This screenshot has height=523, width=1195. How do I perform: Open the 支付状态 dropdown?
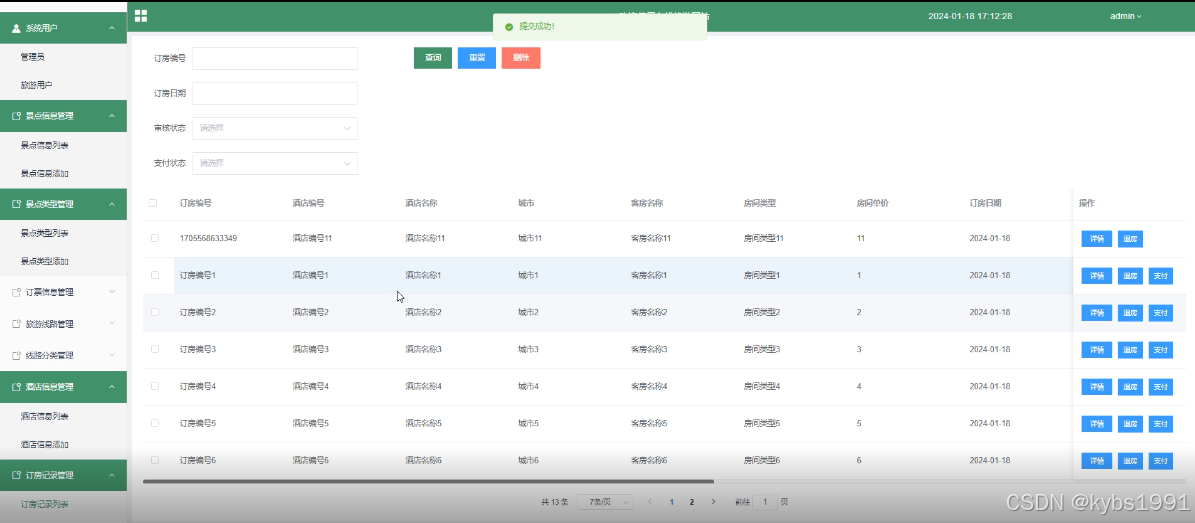tap(275, 163)
